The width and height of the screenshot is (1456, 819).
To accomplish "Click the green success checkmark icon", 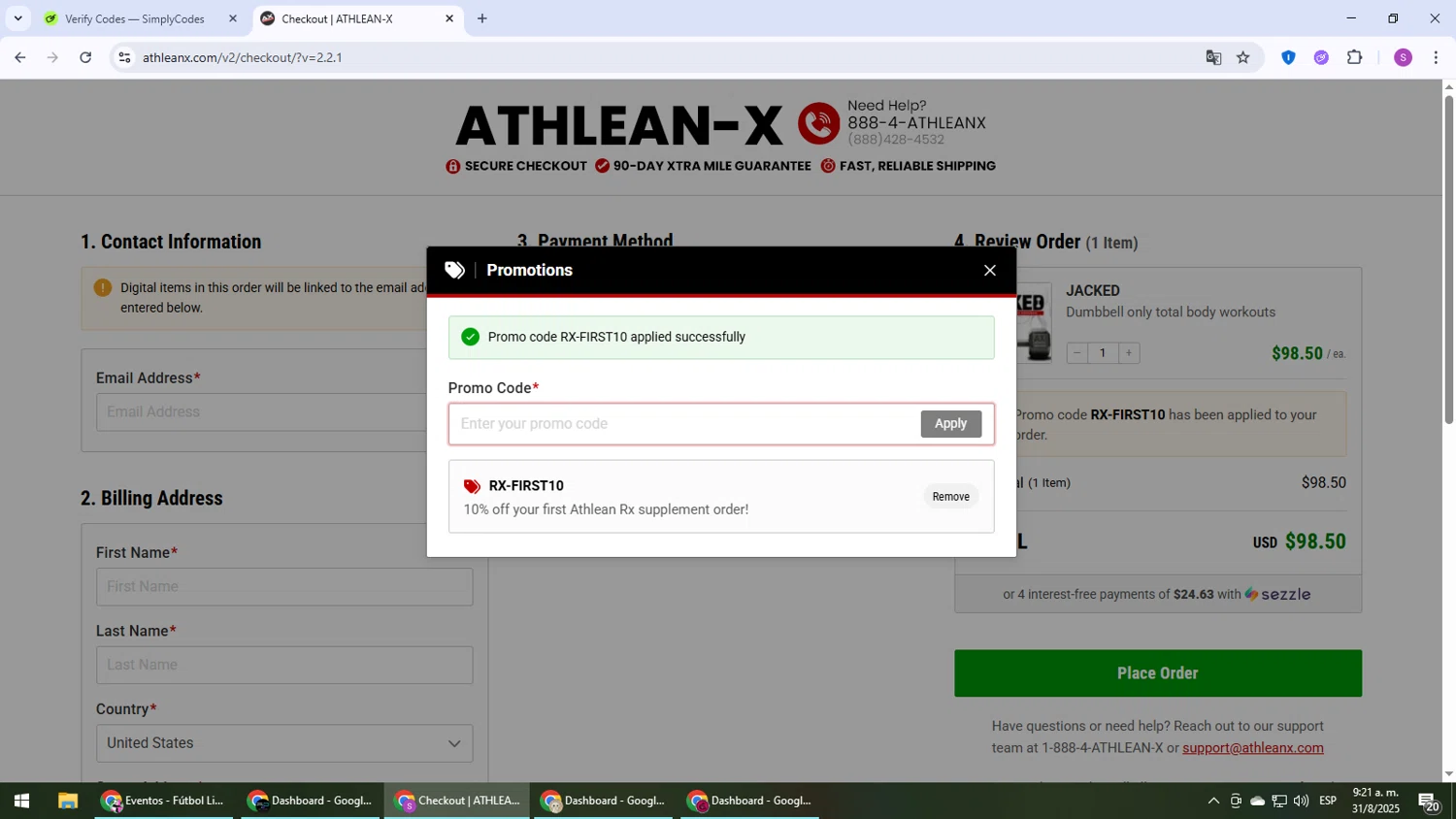I will pos(471,337).
